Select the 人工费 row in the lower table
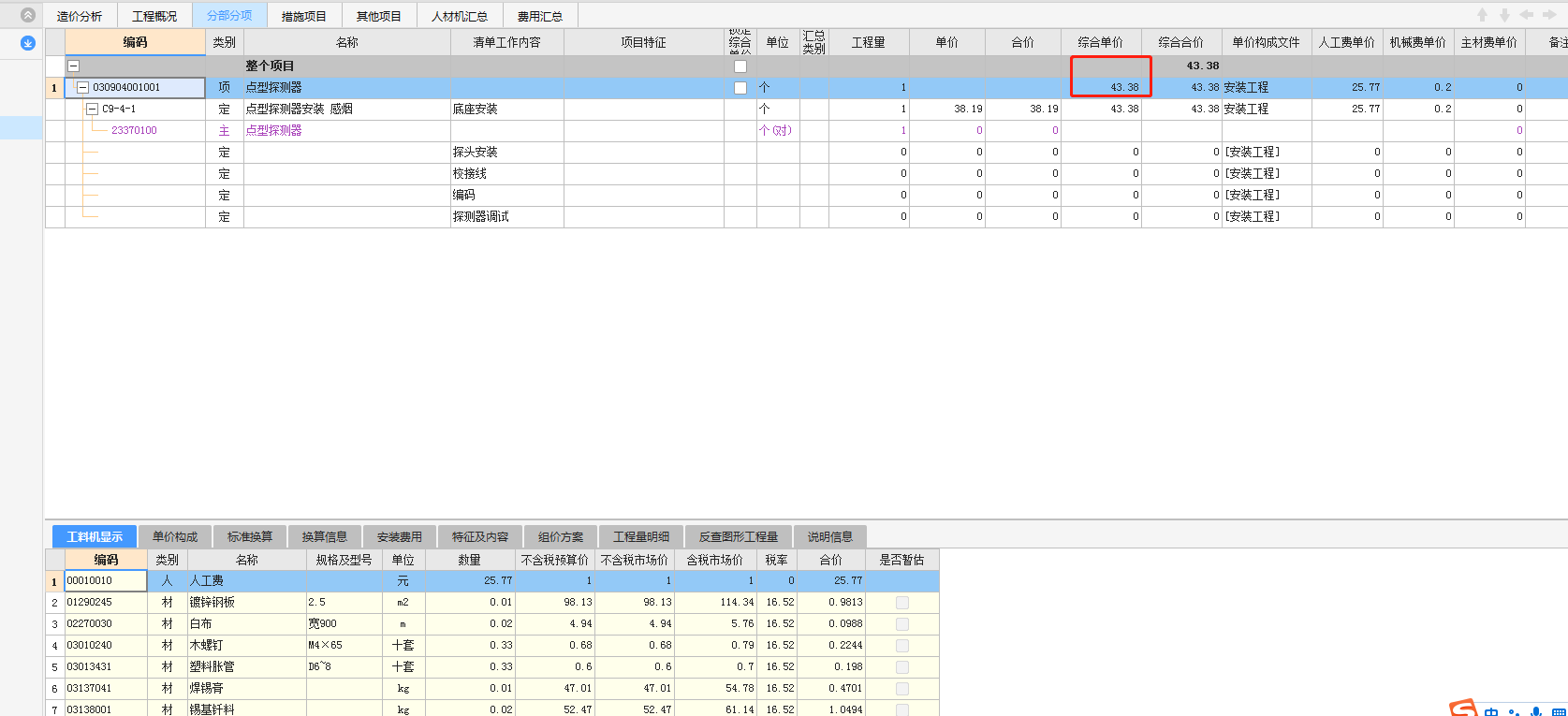Viewport: 1568px width, 716px height. pyautogui.click(x=492, y=581)
